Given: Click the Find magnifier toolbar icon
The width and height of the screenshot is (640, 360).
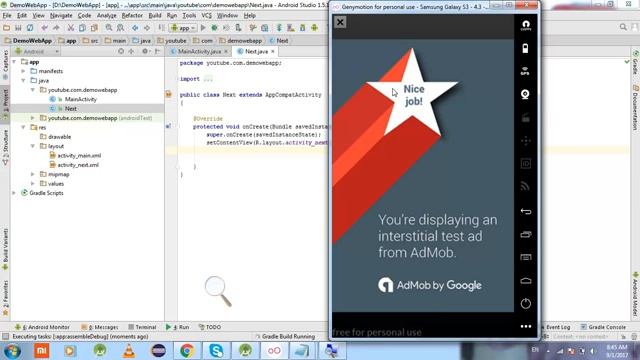Looking at the screenshot, I should (109, 28).
